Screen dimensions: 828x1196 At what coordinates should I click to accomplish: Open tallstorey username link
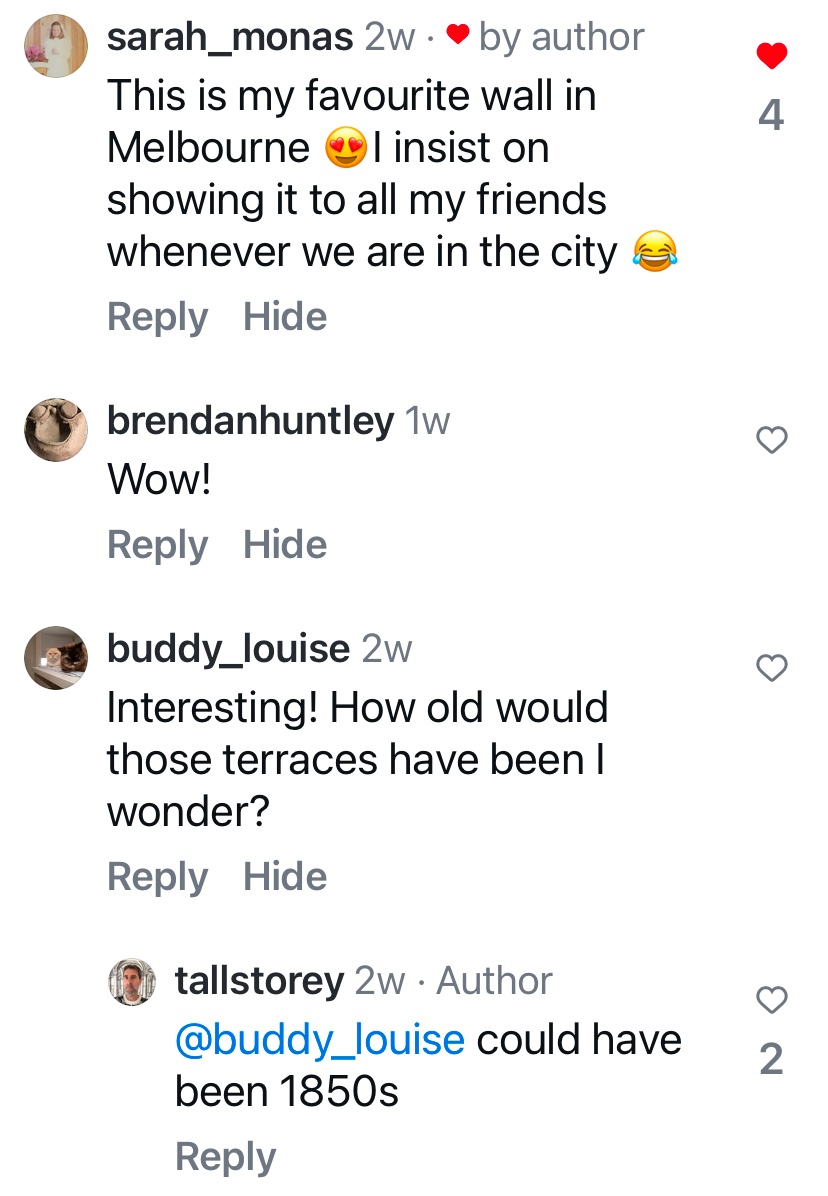[x=259, y=981]
